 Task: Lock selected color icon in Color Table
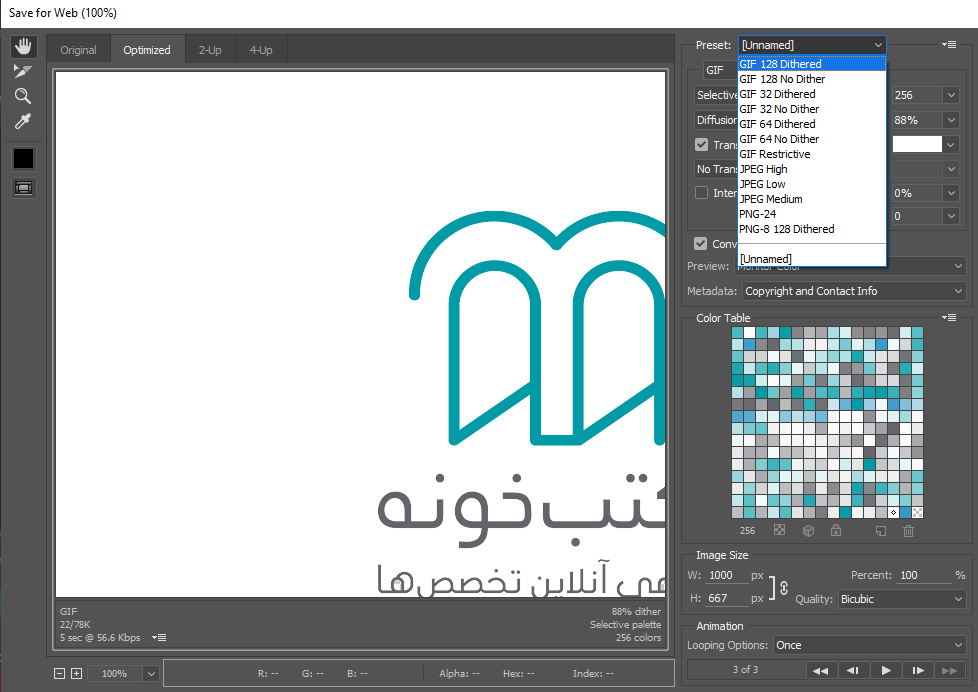(x=836, y=530)
